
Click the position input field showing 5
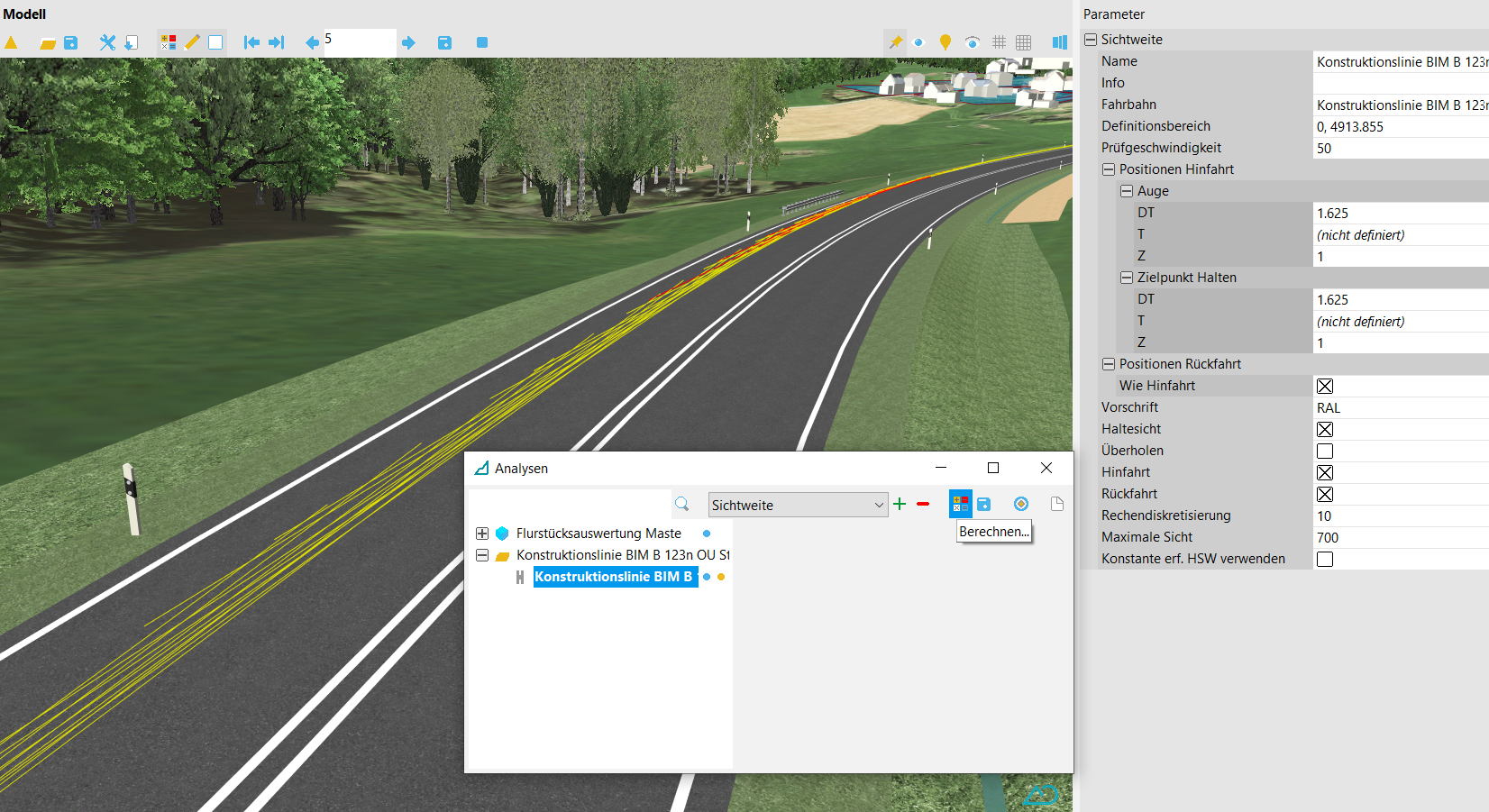click(359, 42)
